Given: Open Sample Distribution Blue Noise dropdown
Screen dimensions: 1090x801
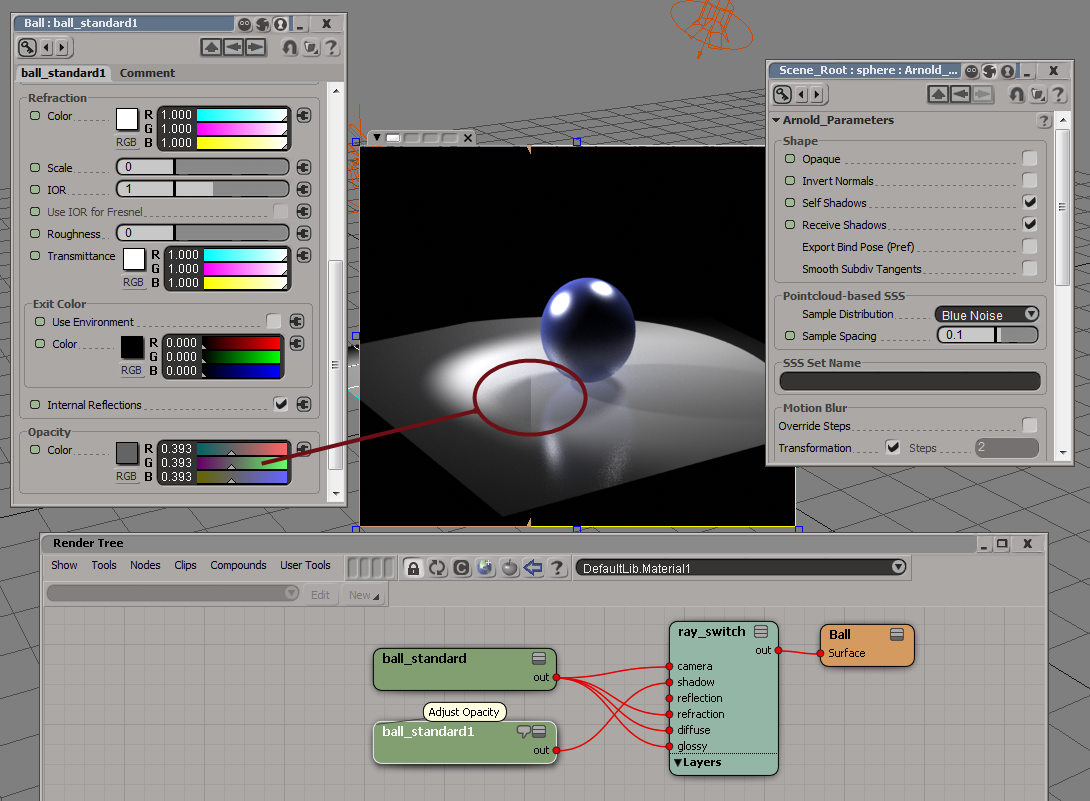Looking at the screenshot, I should pos(986,315).
